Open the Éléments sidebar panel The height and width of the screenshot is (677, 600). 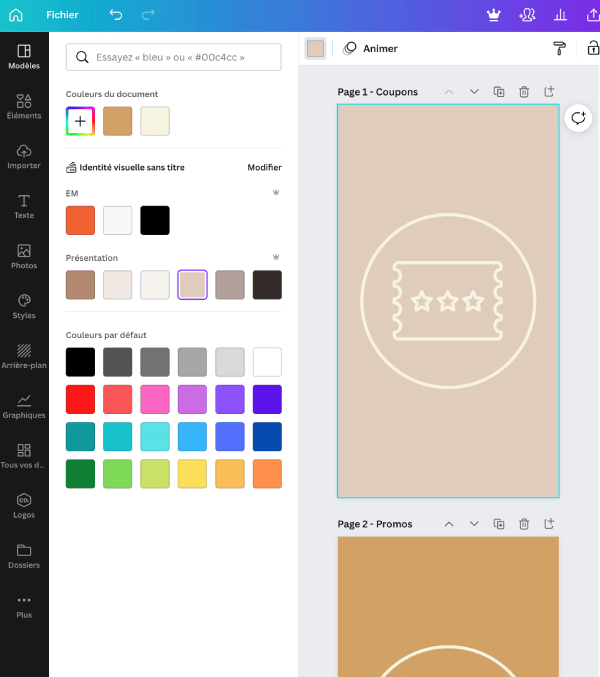[x=24, y=106]
